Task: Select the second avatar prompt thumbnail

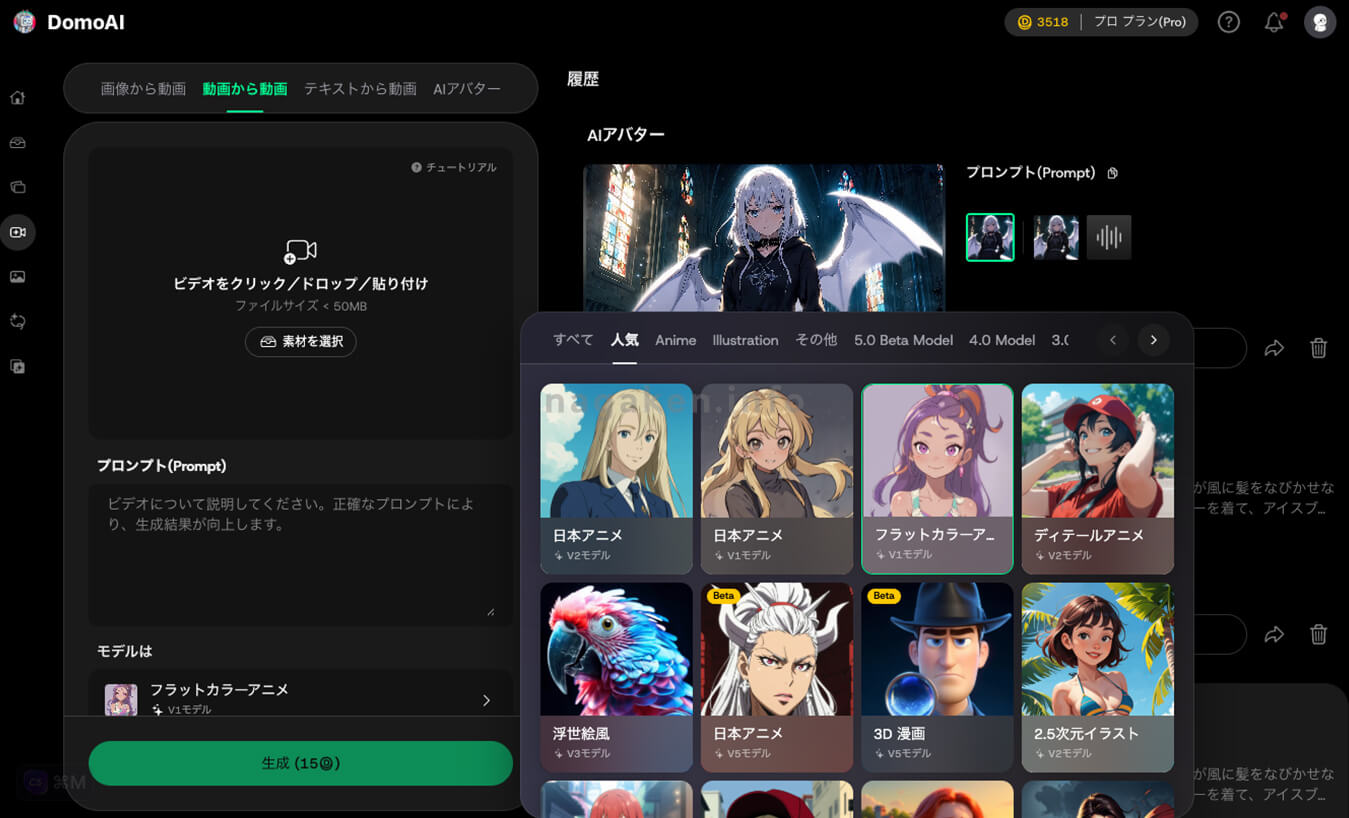Action: pos(1056,237)
